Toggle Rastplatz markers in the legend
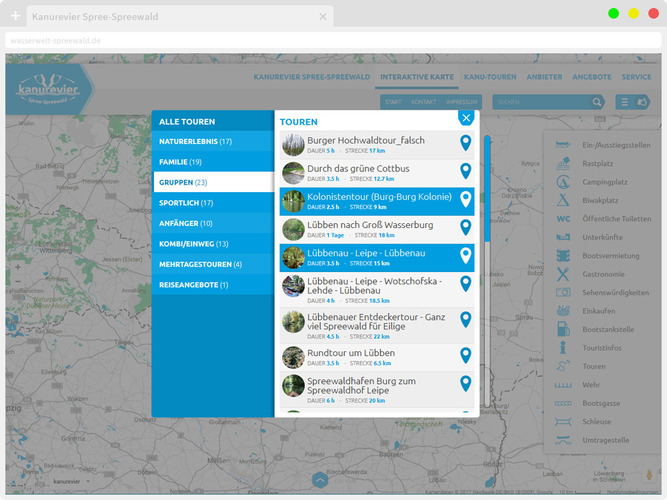The width and height of the screenshot is (667, 500). (x=564, y=164)
